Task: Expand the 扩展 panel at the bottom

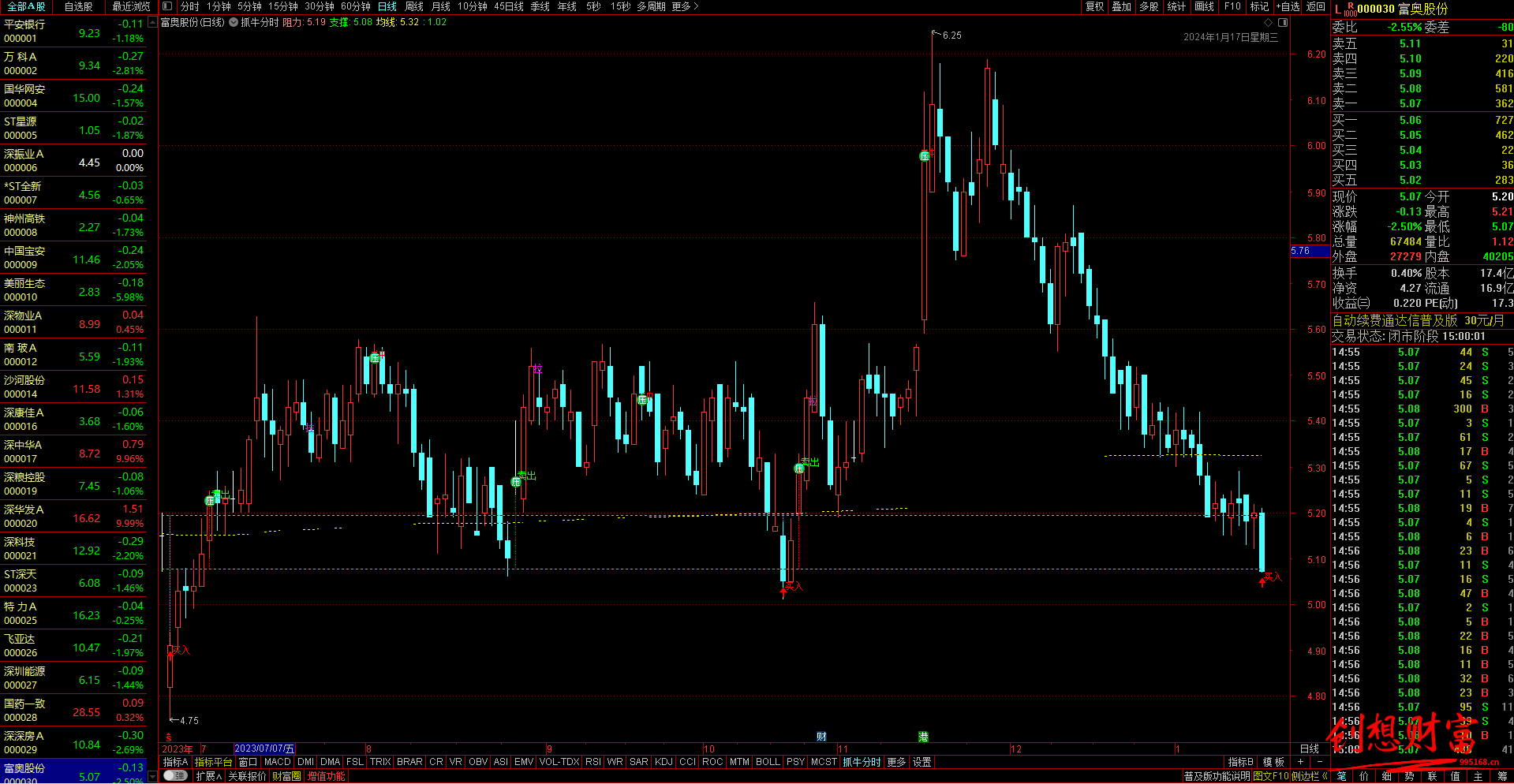Action: click(x=208, y=776)
